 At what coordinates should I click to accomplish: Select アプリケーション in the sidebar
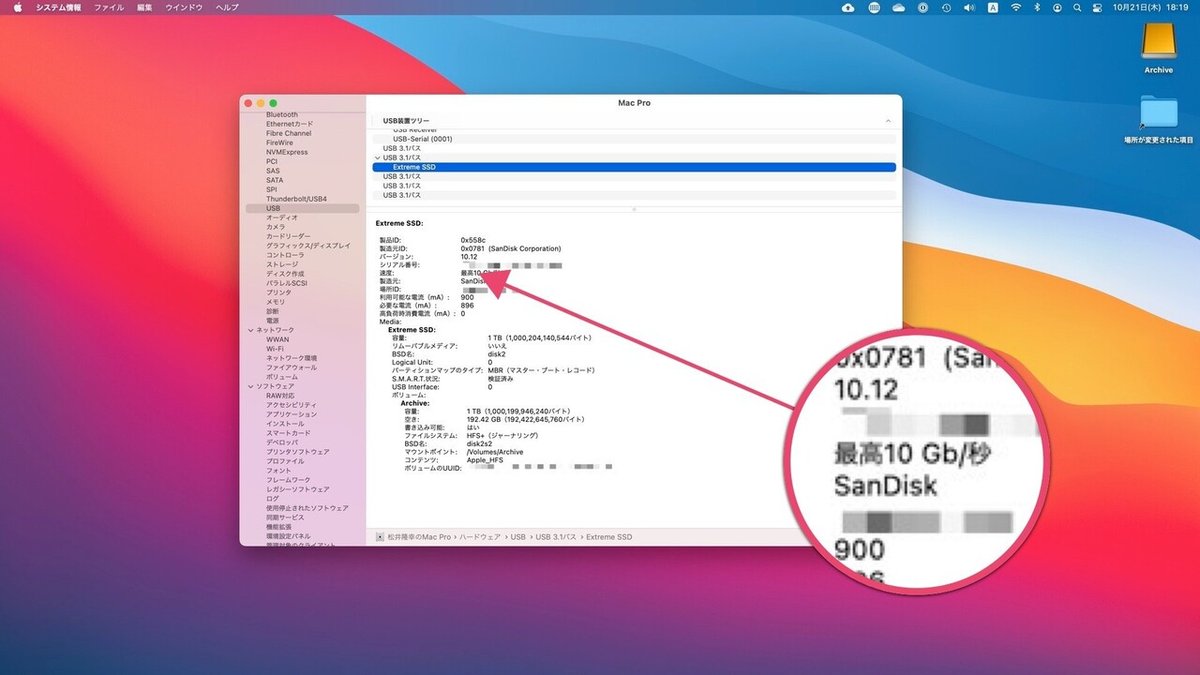click(x=291, y=414)
